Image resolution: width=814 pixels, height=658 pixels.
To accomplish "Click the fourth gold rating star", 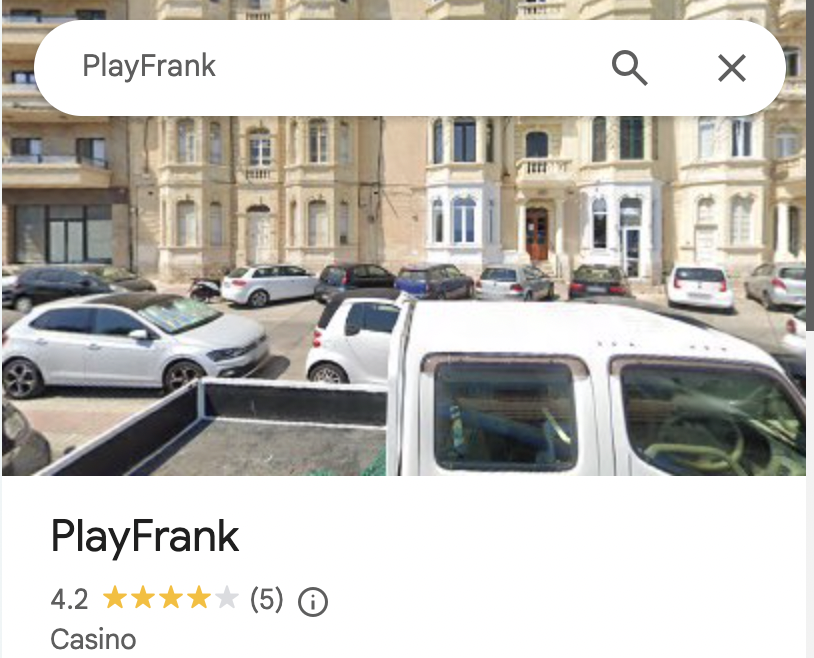I will [x=199, y=598].
